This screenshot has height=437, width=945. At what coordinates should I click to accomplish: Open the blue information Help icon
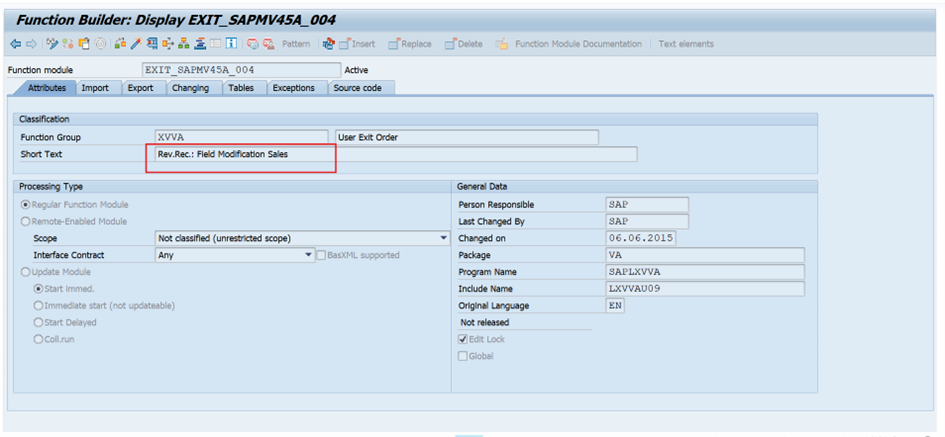click(231, 44)
